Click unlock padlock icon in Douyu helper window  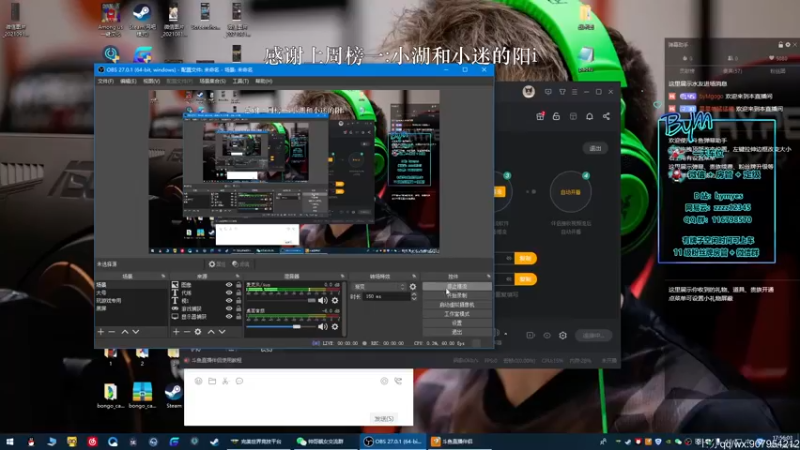(556, 116)
